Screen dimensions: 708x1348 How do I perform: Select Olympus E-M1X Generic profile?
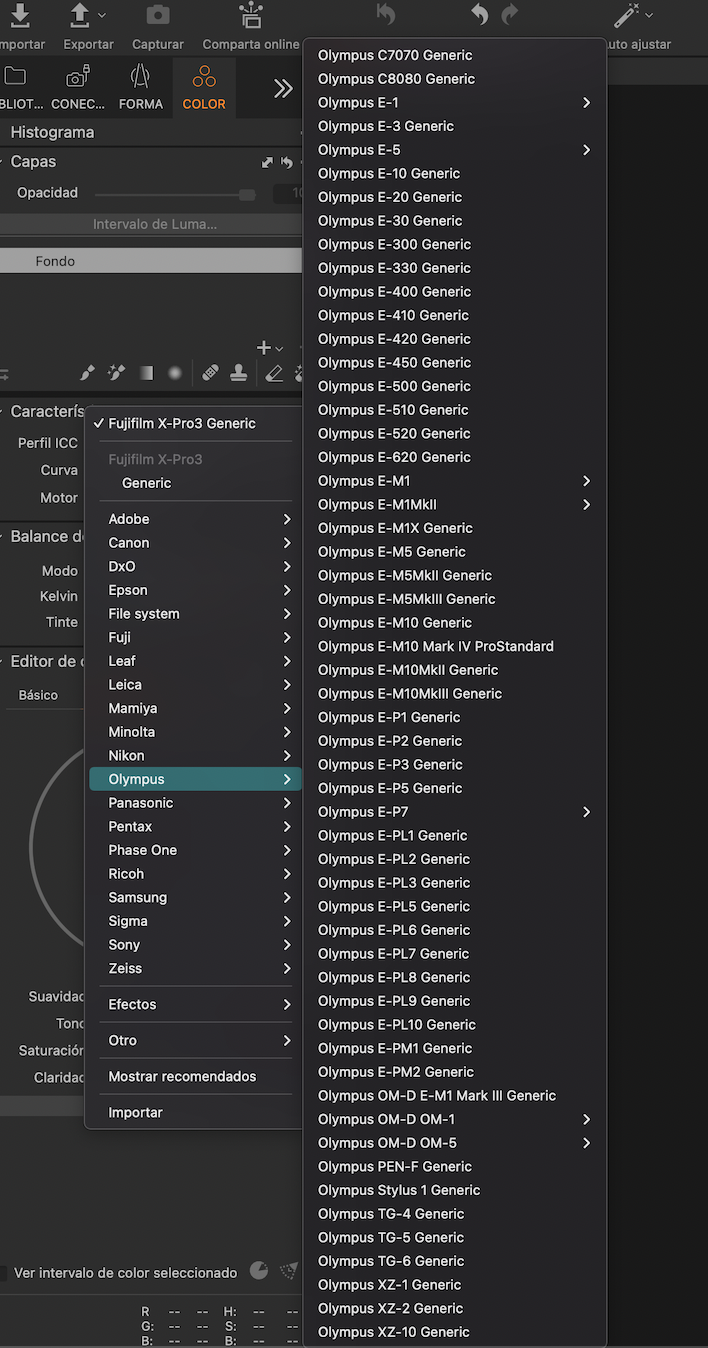[x=455, y=528]
